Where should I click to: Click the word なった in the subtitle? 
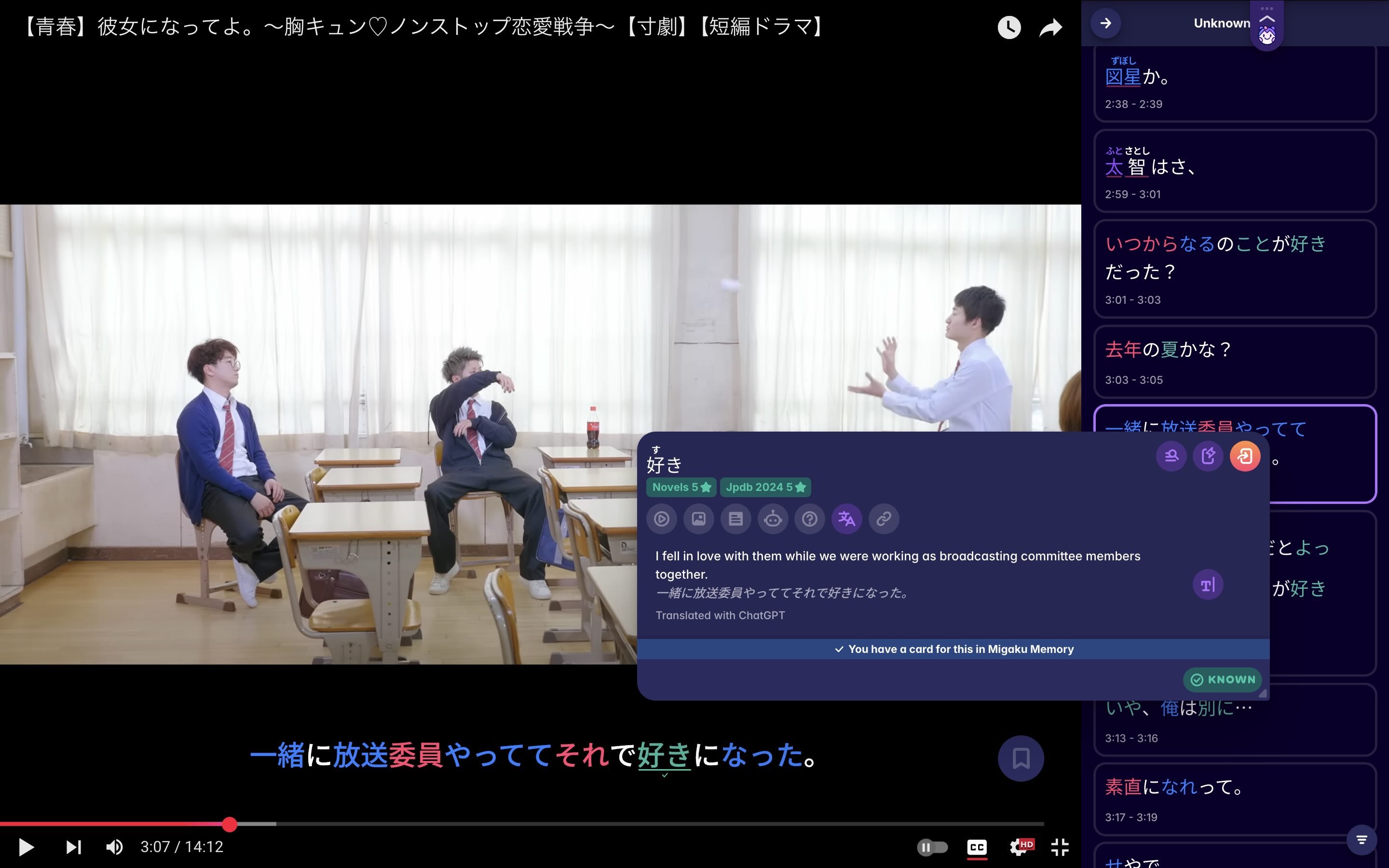pyautogui.click(x=762, y=755)
